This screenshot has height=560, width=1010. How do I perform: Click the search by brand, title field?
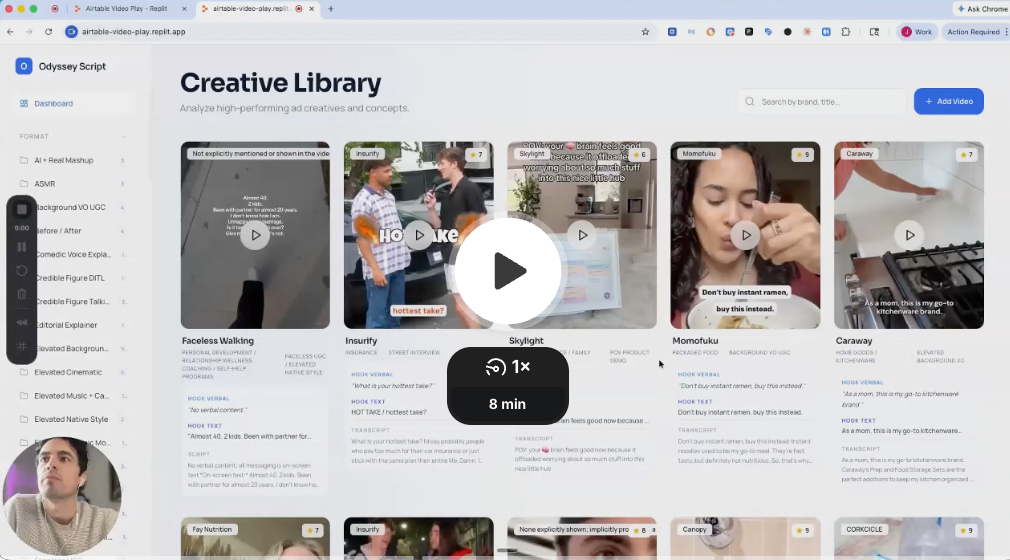click(x=821, y=102)
